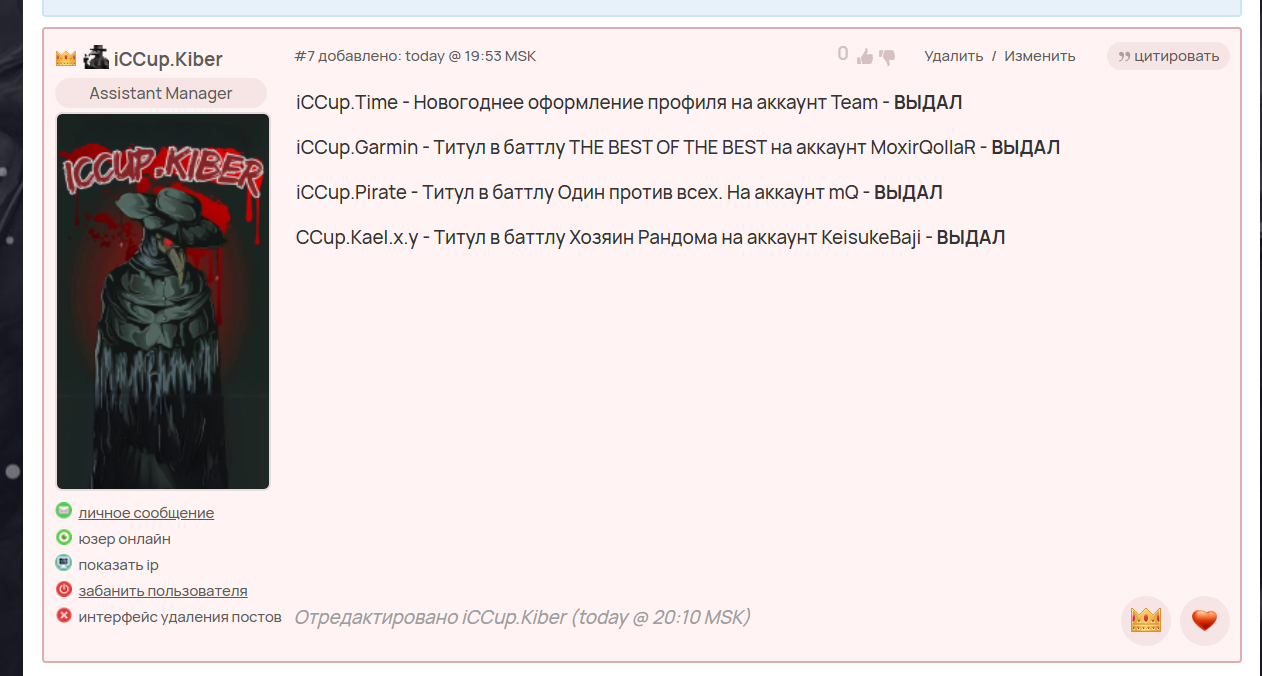Click показать ip option
The image size is (1262, 676).
click(x=119, y=565)
